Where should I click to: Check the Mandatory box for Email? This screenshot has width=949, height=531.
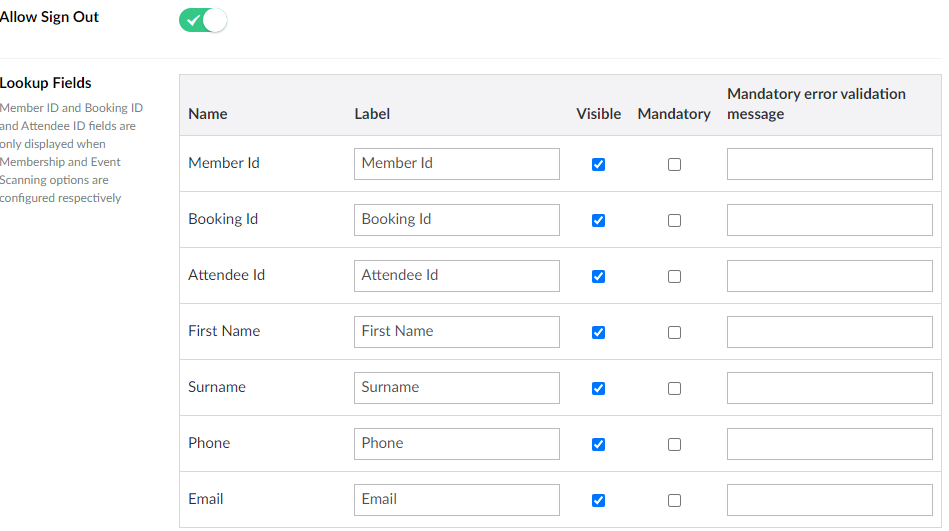(x=674, y=500)
